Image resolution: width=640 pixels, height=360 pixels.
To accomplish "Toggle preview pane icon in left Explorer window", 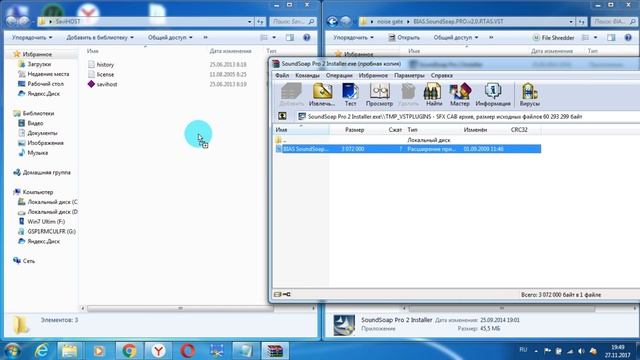I will click(290, 38).
